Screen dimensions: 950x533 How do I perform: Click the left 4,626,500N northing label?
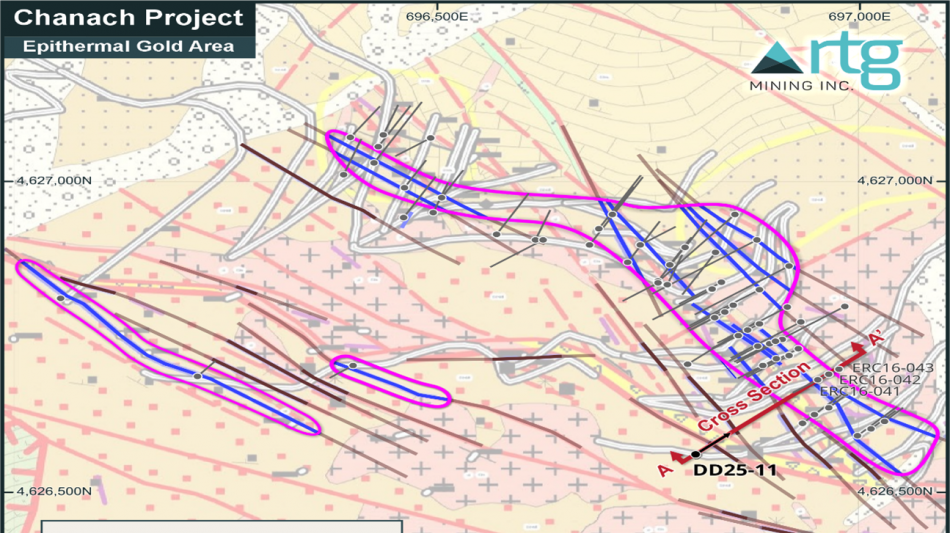click(x=49, y=491)
